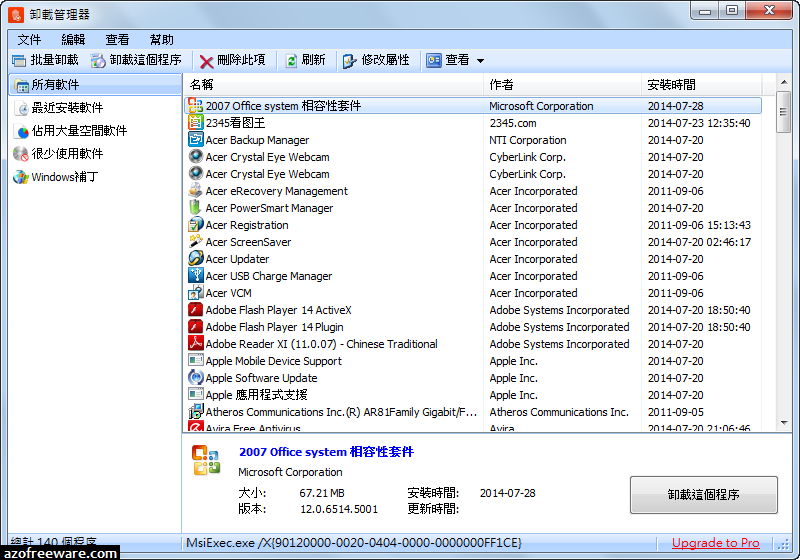The image size is (800, 560).
Task: Sort by 作者 column header
Action: pyautogui.click(x=562, y=85)
